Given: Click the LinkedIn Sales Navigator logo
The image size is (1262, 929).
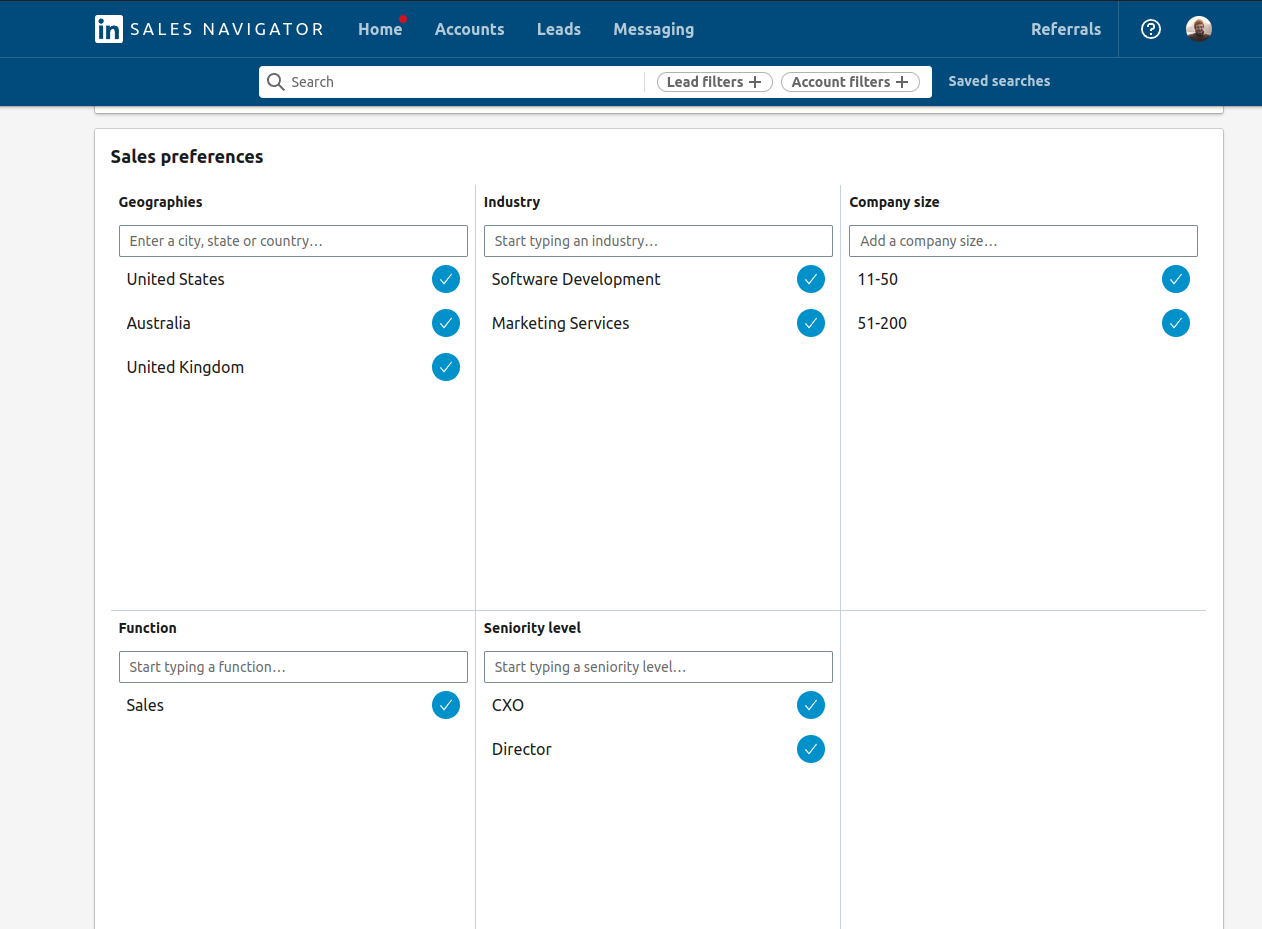Looking at the screenshot, I should [209, 29].
